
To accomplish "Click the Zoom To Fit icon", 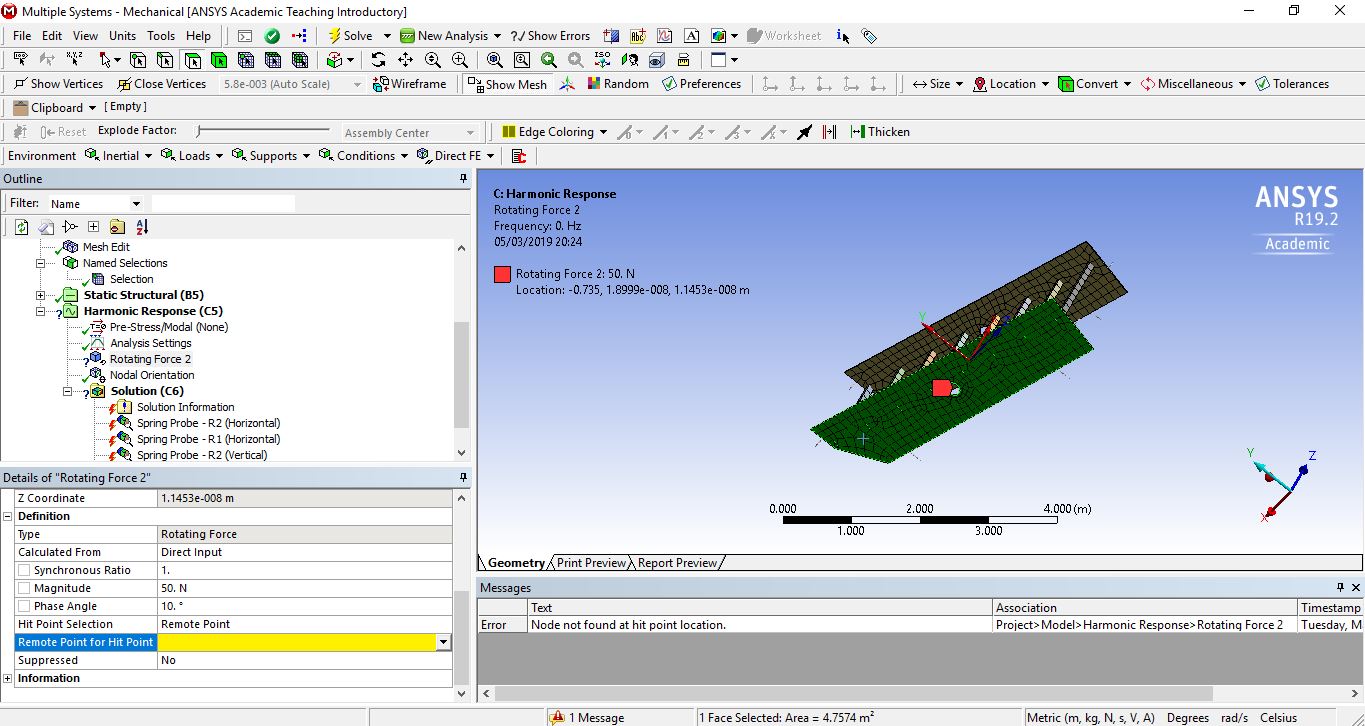I will (494, 60).
